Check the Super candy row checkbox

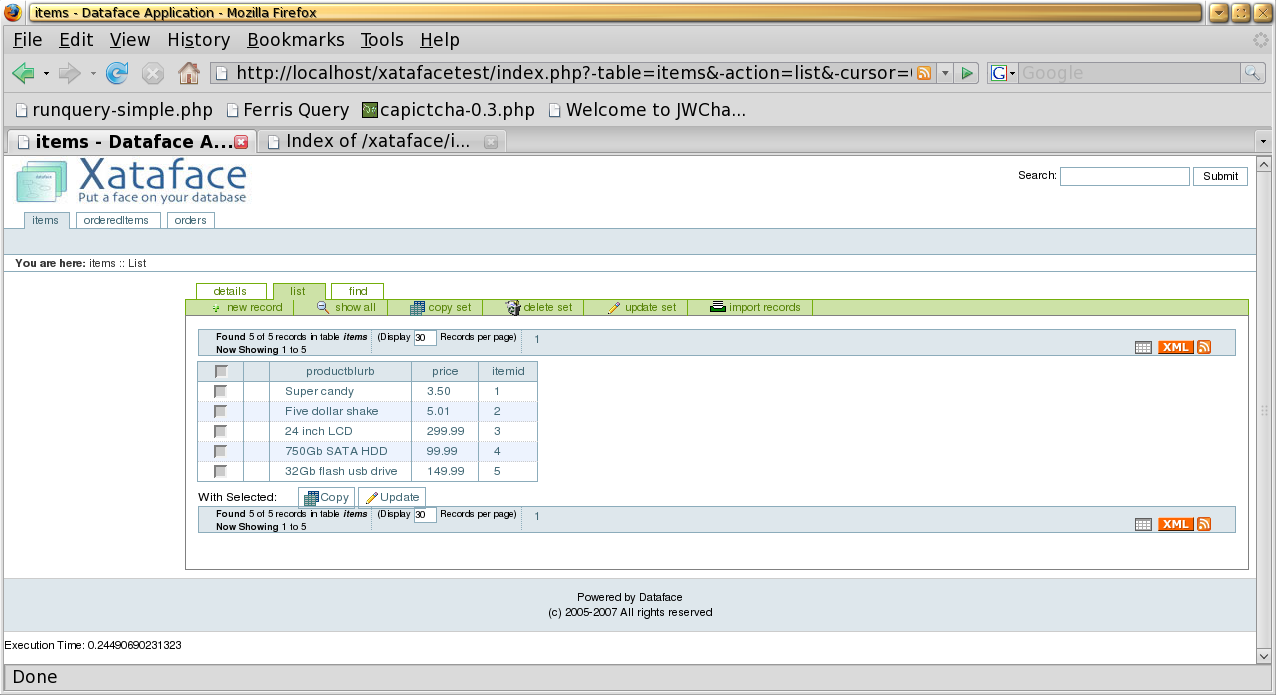(x=221, y=391)
